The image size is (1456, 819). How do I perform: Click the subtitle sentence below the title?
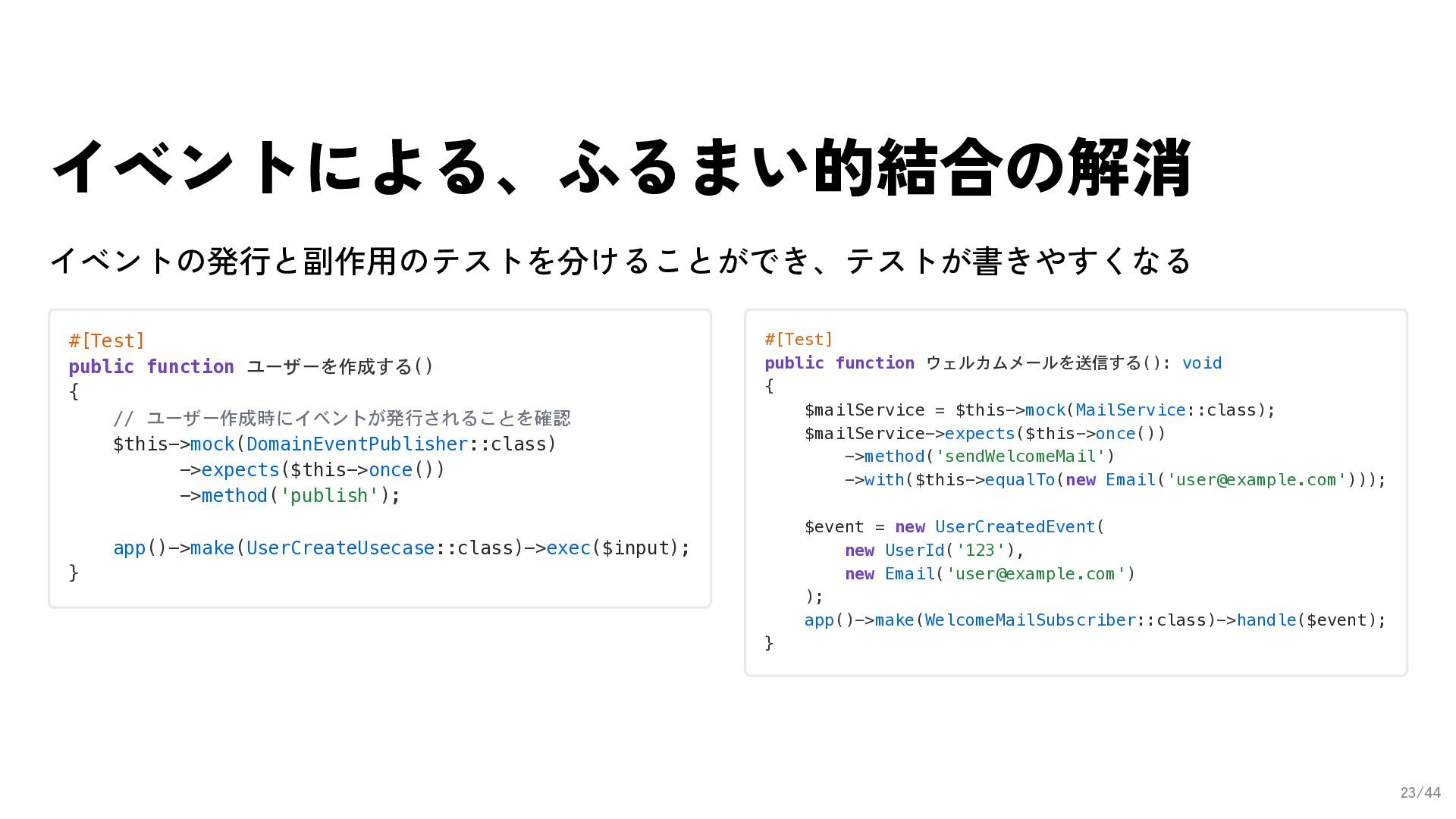(620, 261)
